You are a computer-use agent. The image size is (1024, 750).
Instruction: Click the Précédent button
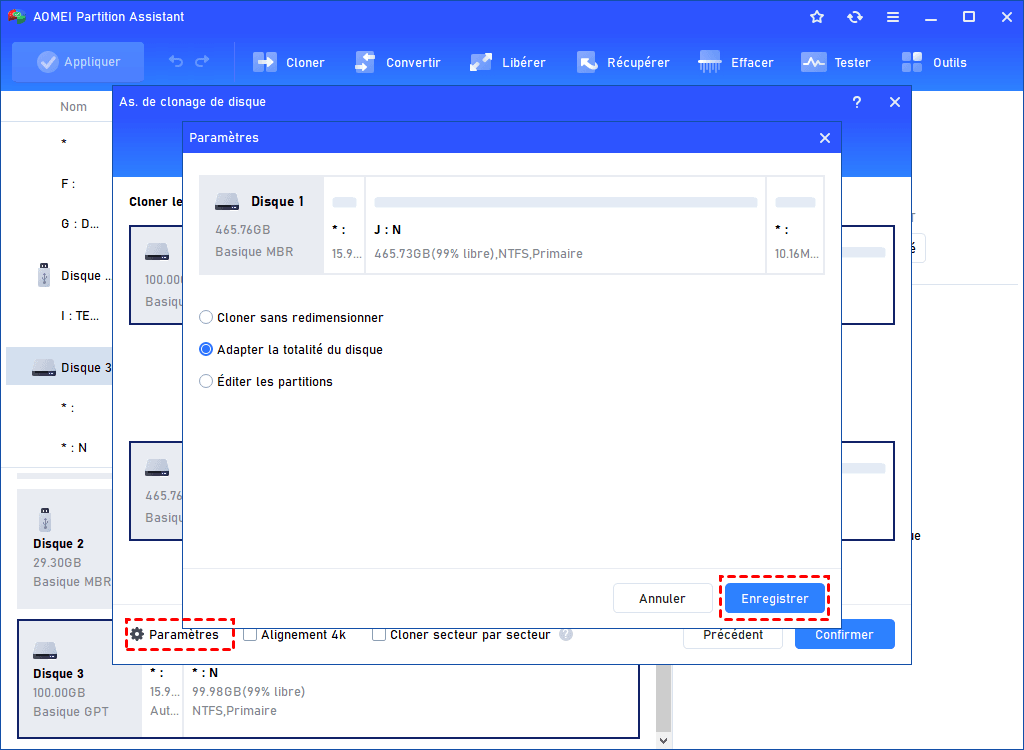pos(733,634)
